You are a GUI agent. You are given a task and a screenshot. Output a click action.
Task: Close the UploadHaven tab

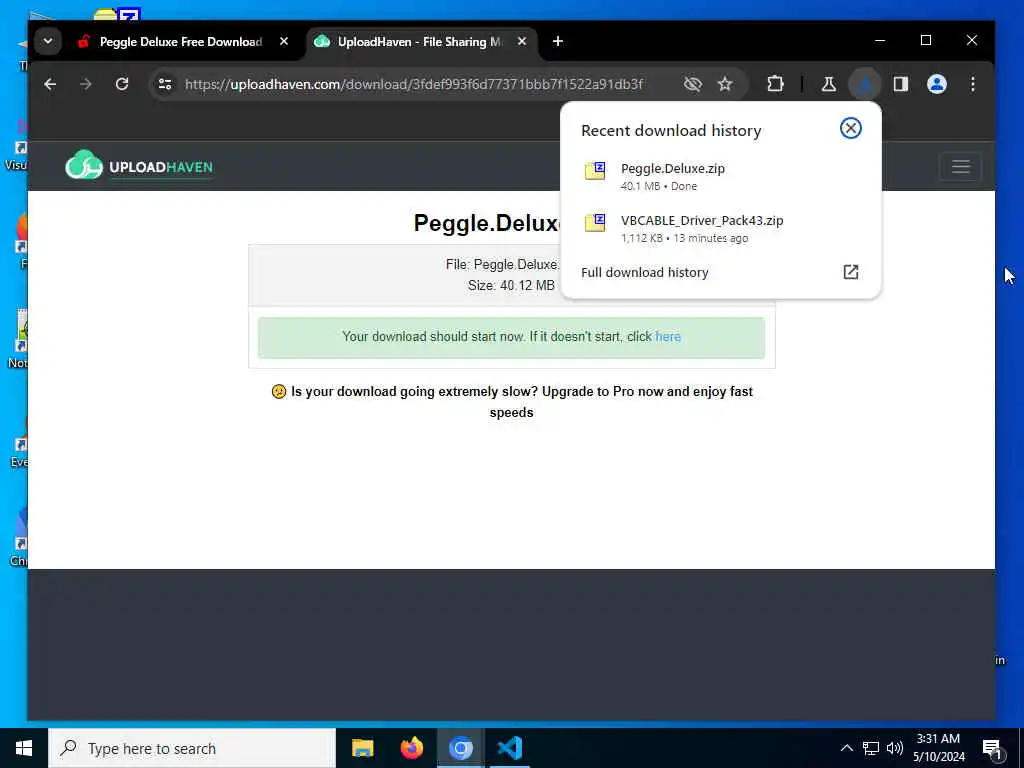[522, 41]
